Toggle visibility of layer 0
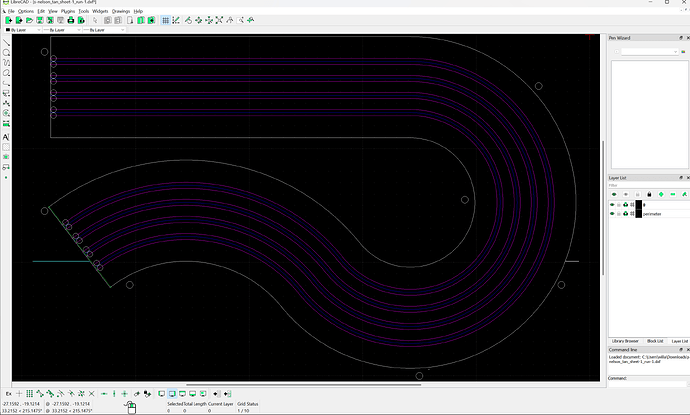Viewport: 690px width, 415px height. point(612,204)
